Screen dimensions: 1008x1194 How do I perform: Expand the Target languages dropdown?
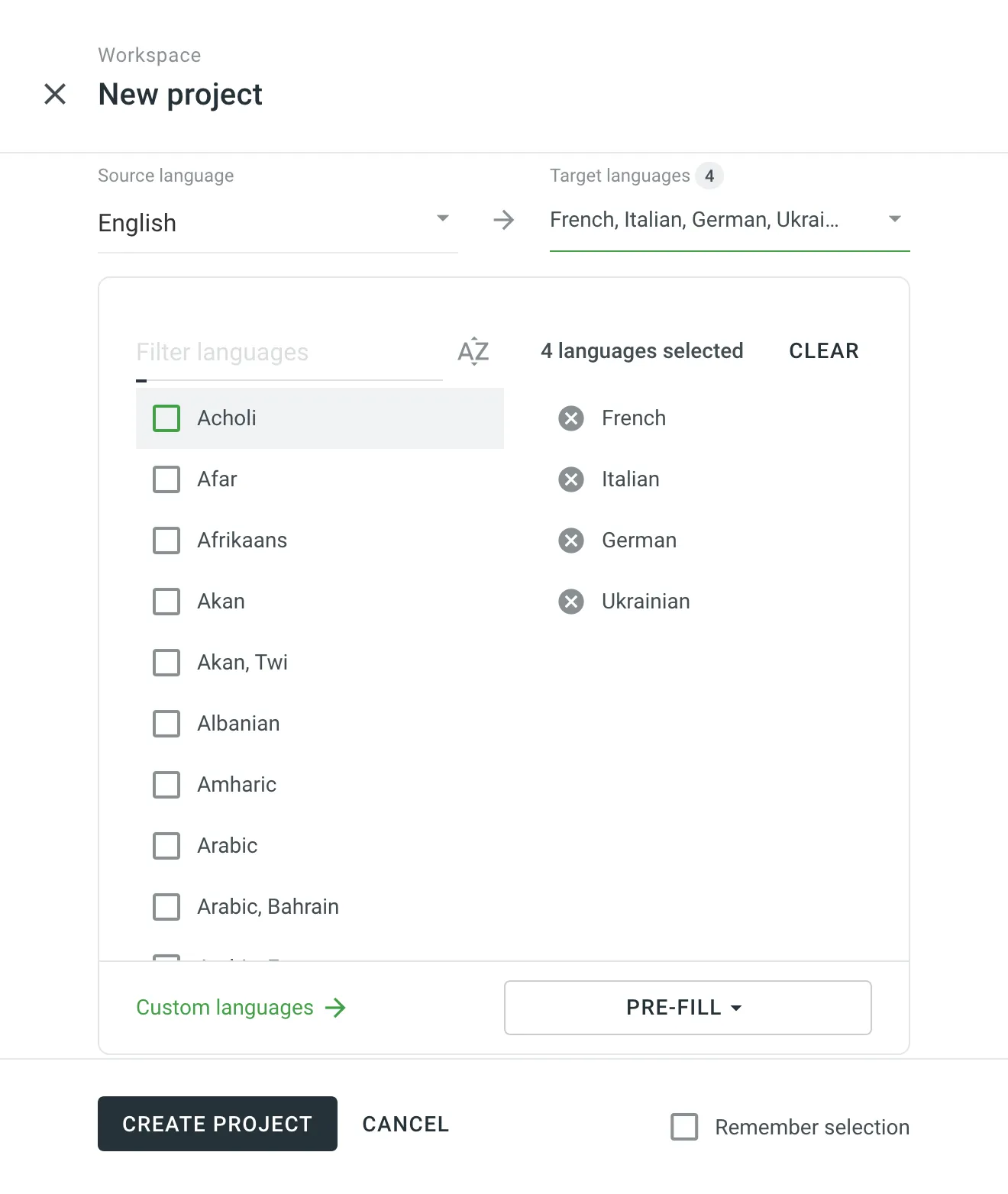click(894, 219)
